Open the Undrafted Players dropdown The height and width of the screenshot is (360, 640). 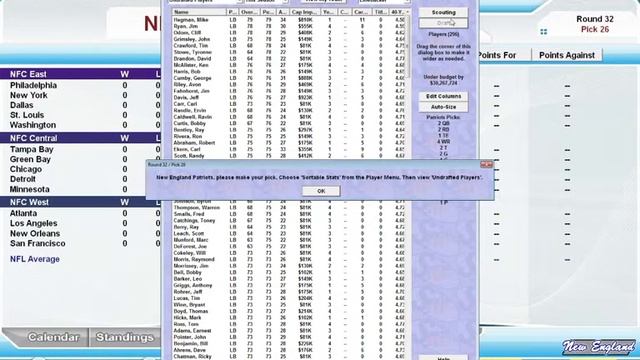206,2
